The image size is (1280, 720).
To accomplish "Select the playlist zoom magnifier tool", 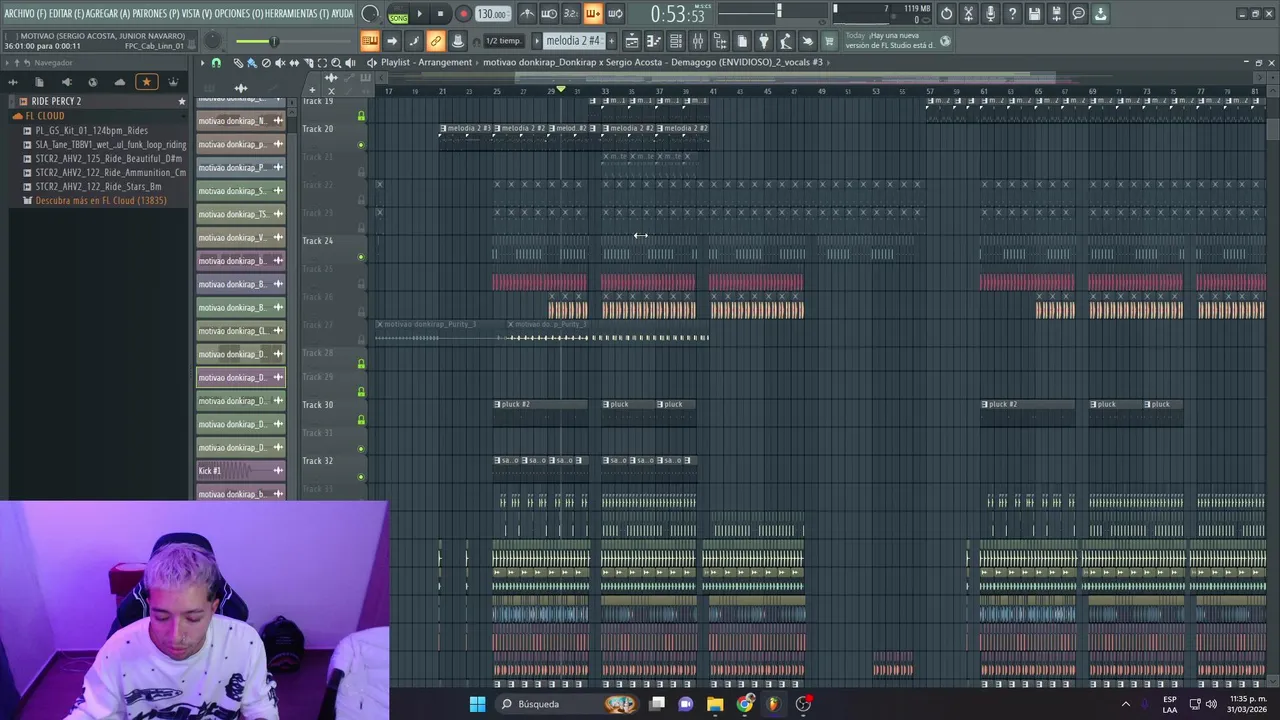I will pos(336,62).
